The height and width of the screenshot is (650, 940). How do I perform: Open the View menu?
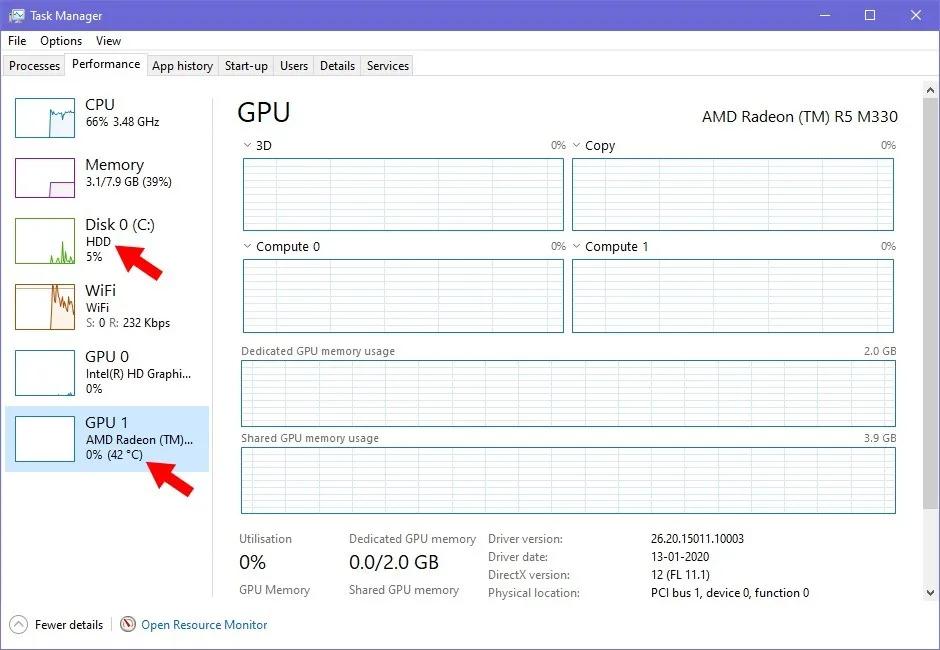coord(108,41)
